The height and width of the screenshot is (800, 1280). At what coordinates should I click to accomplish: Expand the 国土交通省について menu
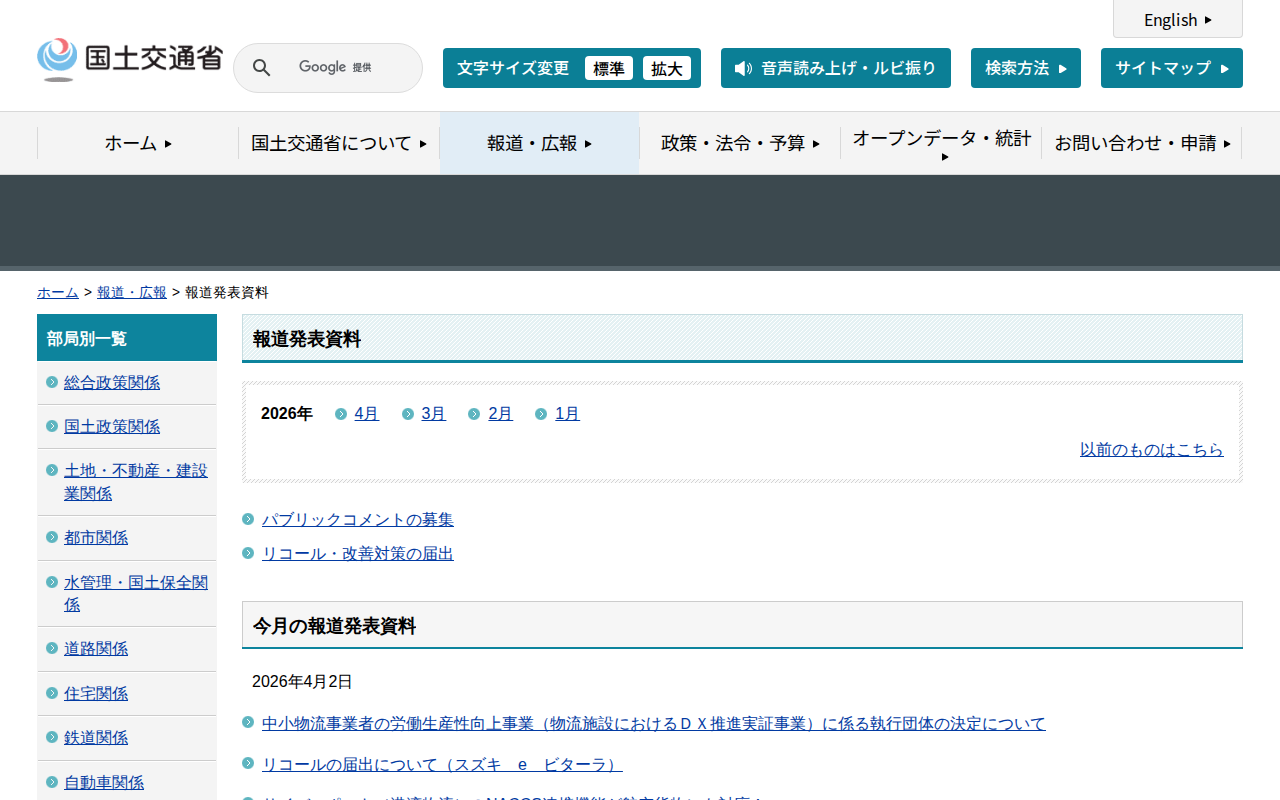tap(339, 143)
